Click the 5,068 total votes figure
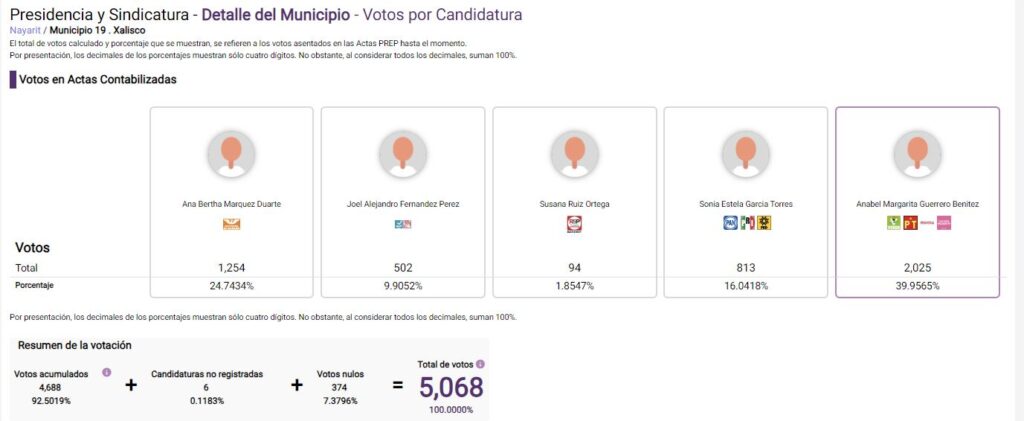 coord(451,388)
